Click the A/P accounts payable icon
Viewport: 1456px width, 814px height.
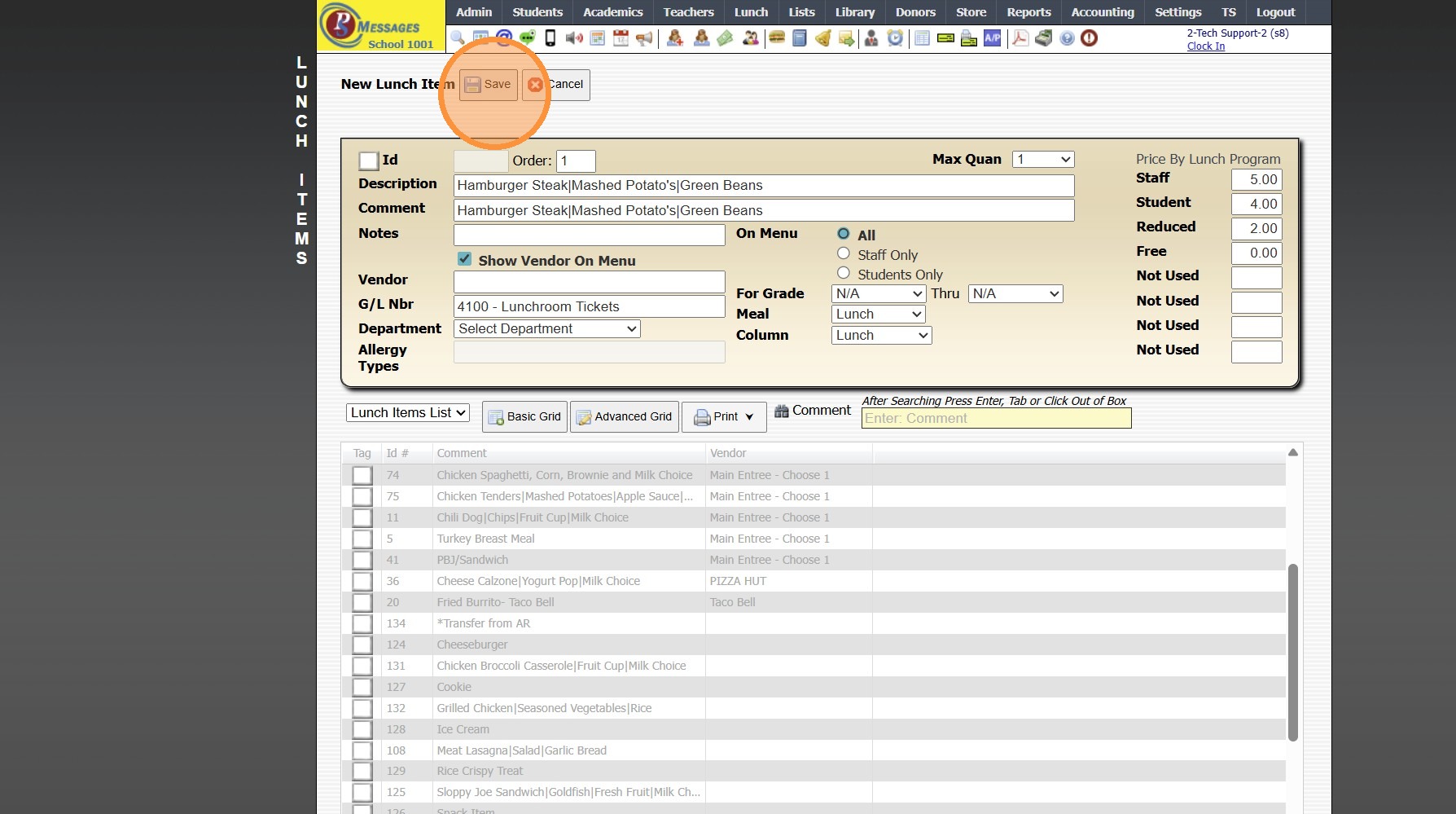992,38
